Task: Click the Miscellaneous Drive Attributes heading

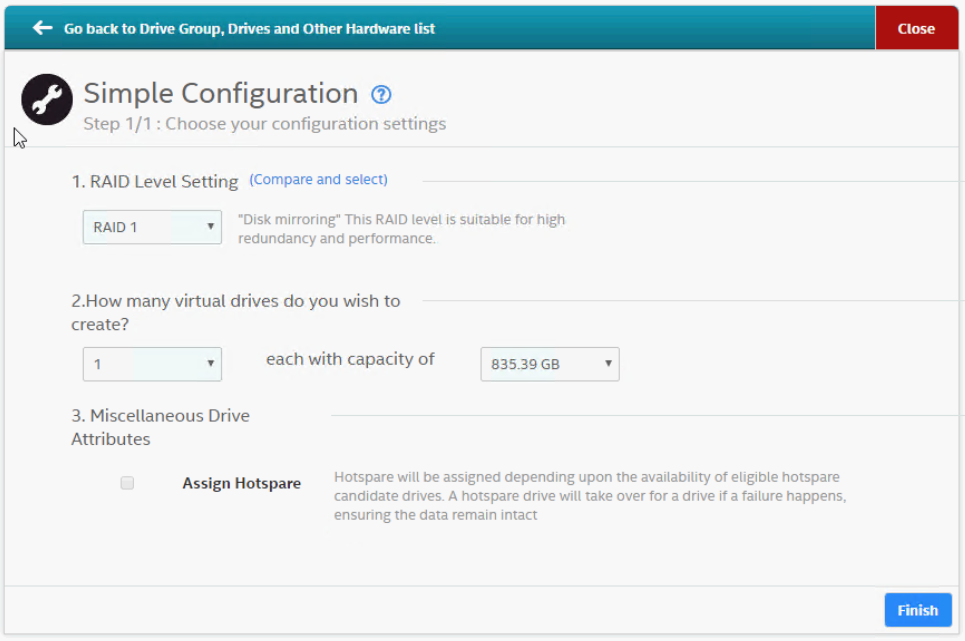Action: 160,427
